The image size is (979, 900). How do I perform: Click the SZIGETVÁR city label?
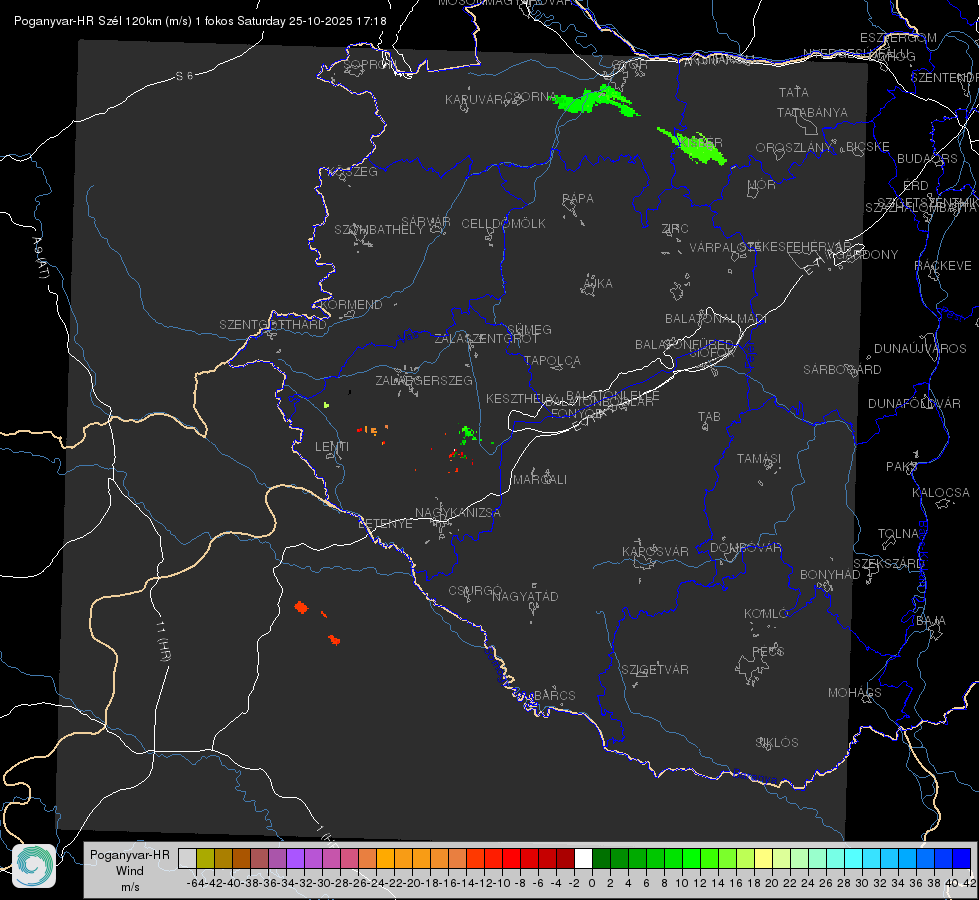655,670
